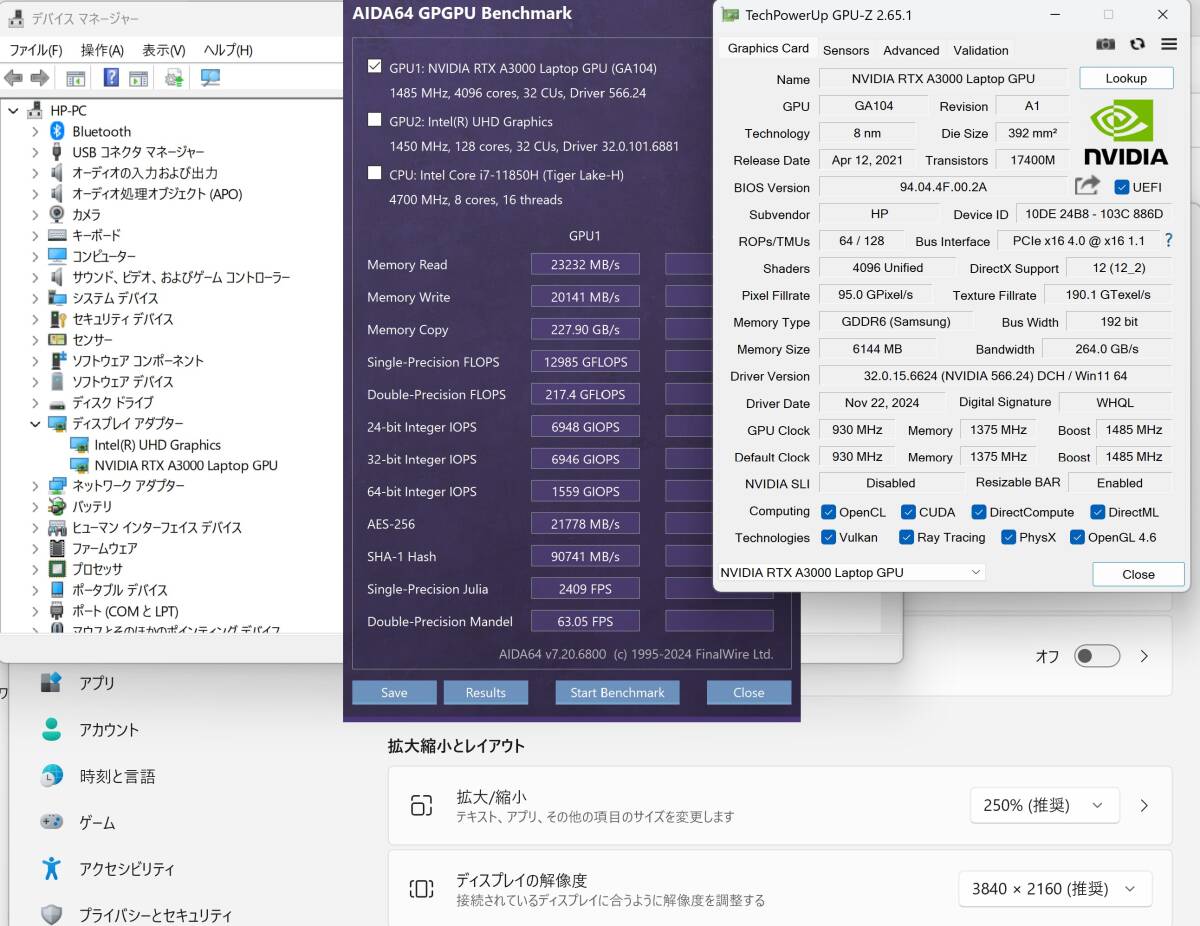Click the キーボード device category icon
1200x926 pixels.
coord(57,235)
